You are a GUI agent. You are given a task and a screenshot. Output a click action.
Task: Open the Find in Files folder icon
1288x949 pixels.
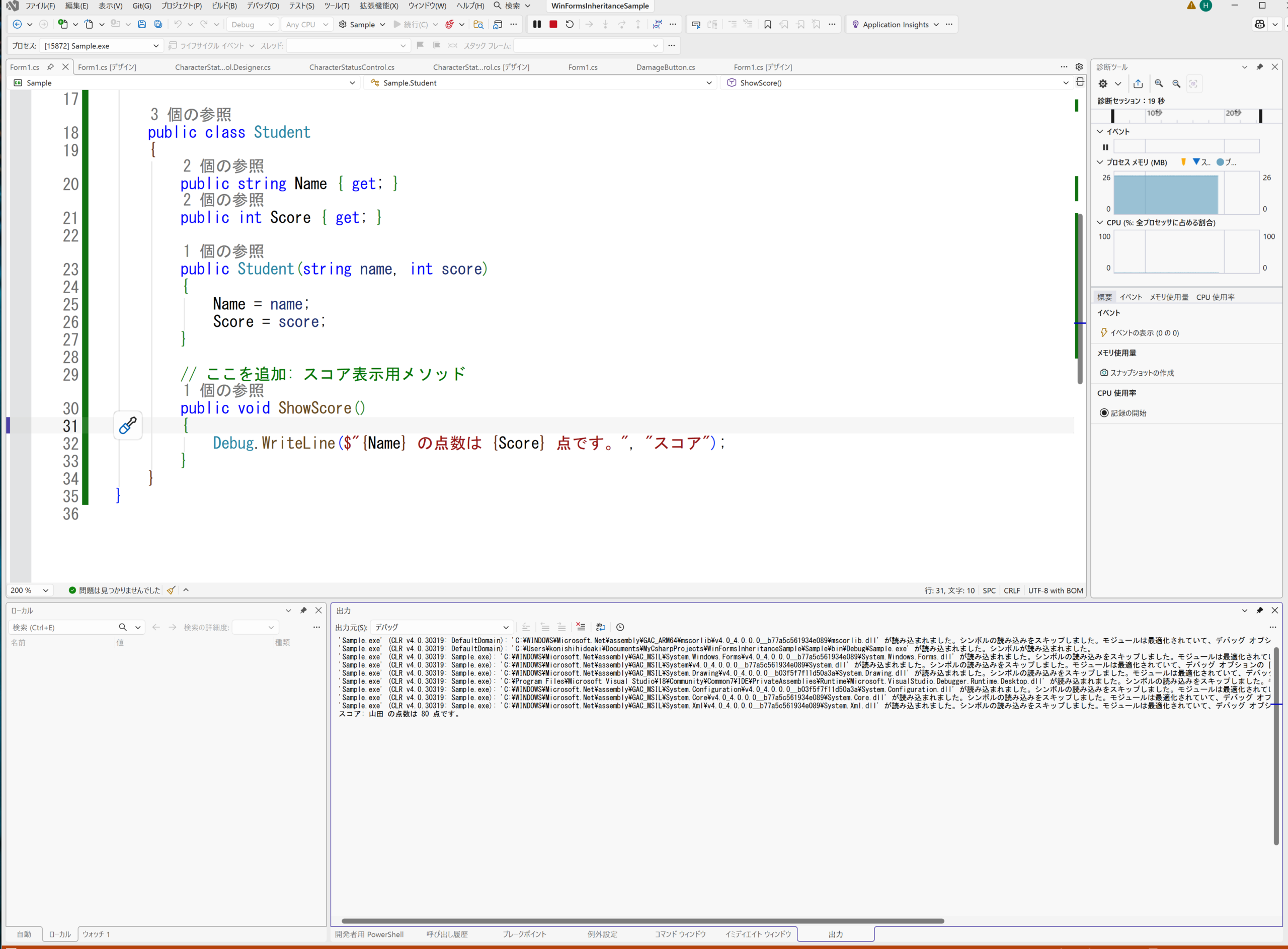[478, 24]
